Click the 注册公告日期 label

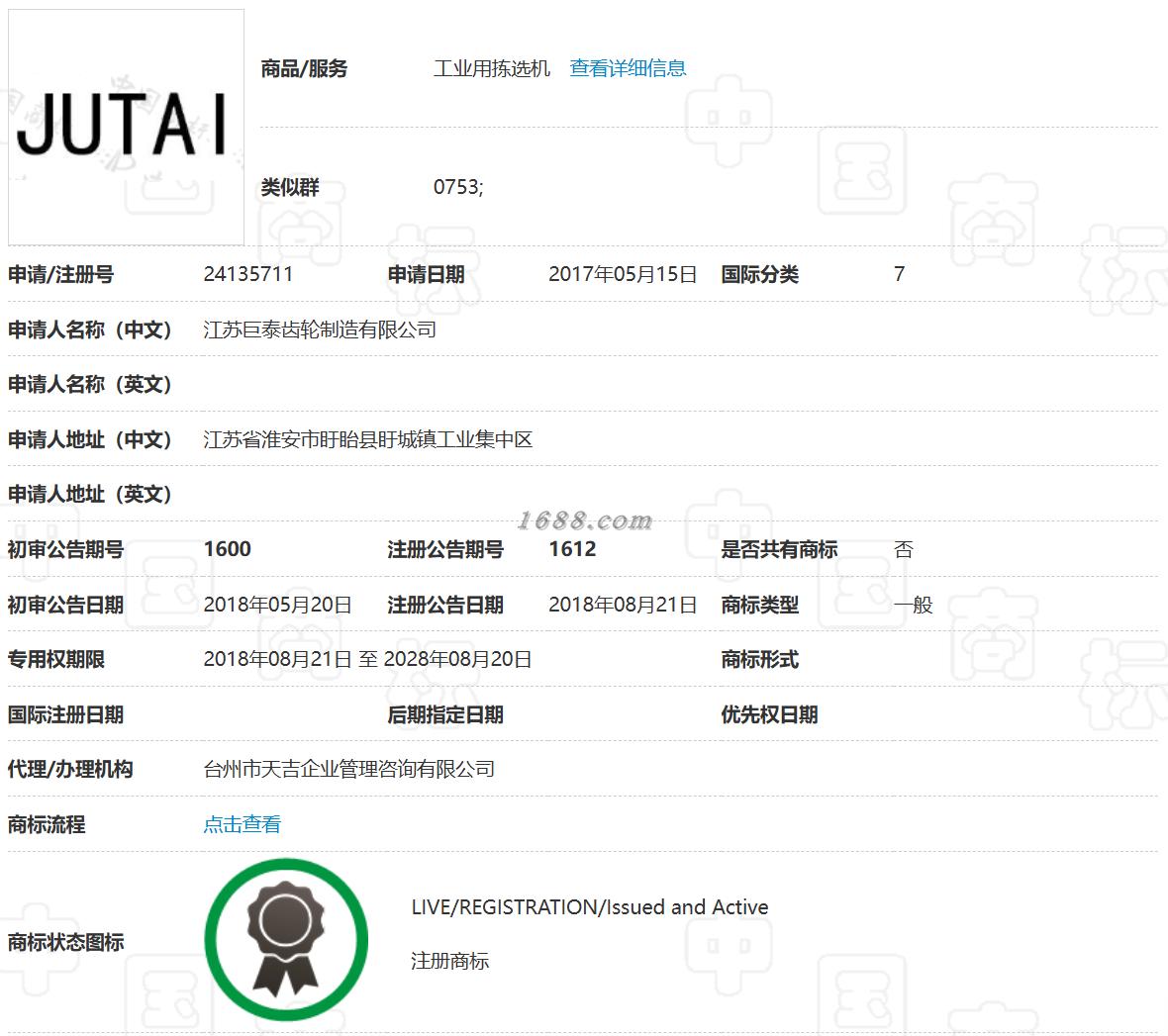click(445, 604)
